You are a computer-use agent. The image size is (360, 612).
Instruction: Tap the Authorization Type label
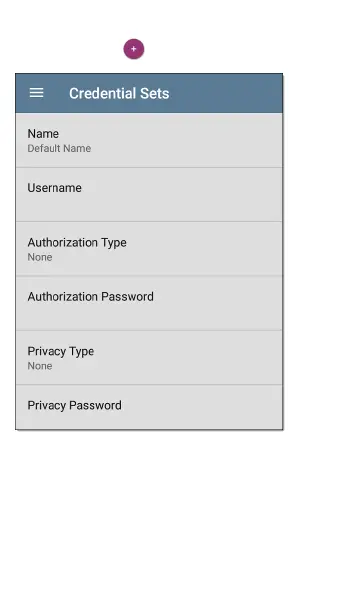point(77,242)
